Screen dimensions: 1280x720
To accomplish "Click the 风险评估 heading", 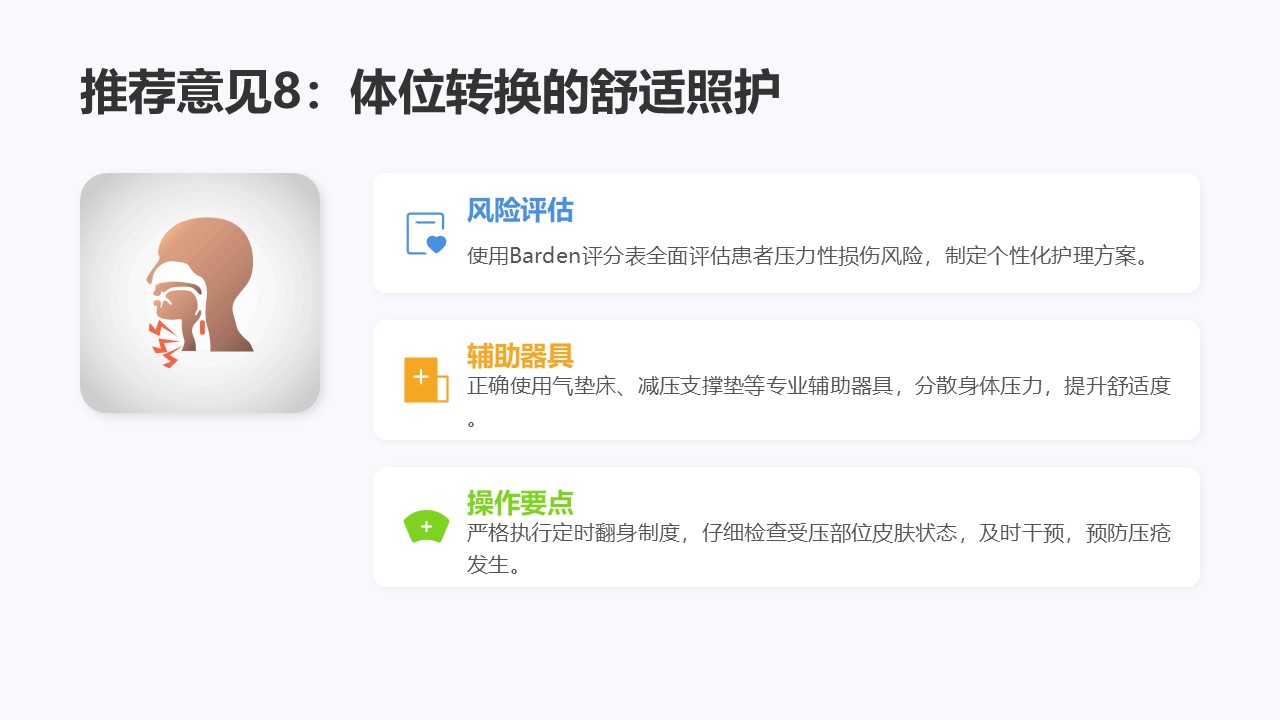I will point(520,210).
